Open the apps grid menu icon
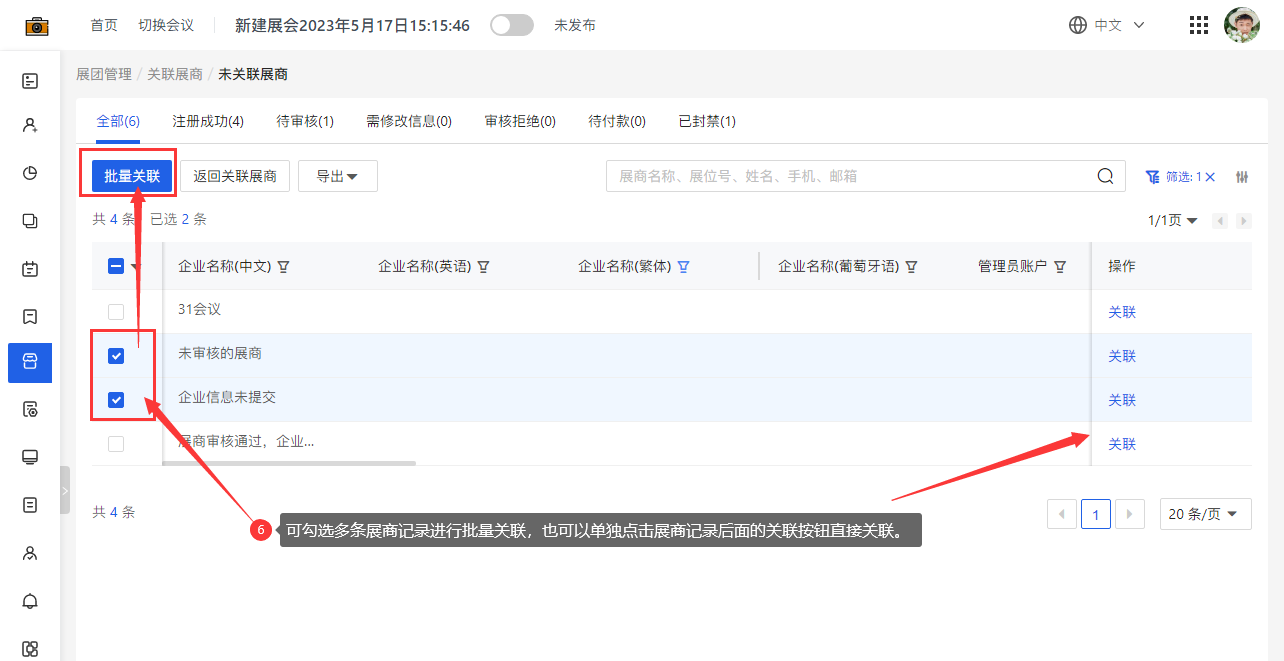Viewport: 1284px width, 661px height. pyautogui.click(x=1199, y=26)
